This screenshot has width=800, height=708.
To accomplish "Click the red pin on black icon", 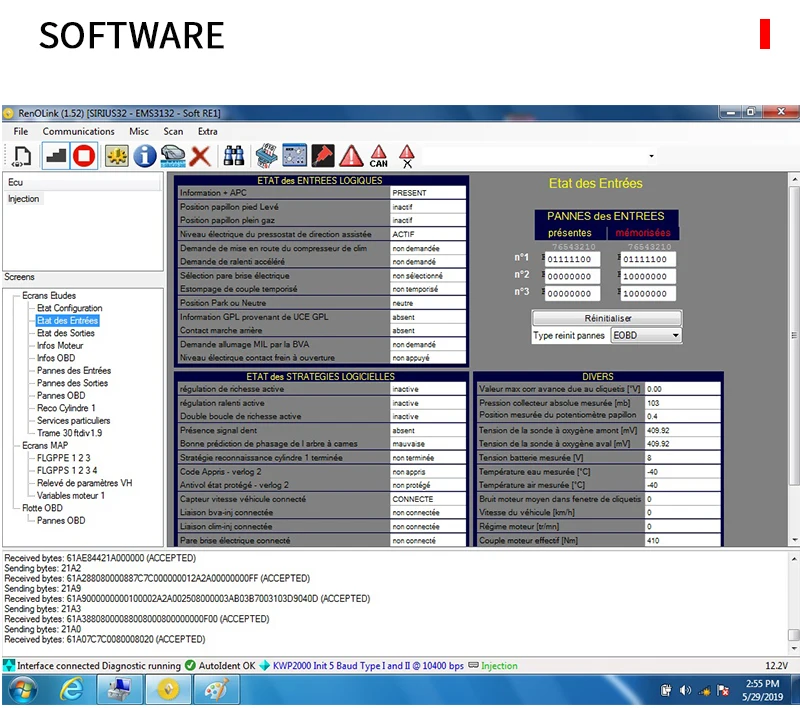I will [323, 156].
